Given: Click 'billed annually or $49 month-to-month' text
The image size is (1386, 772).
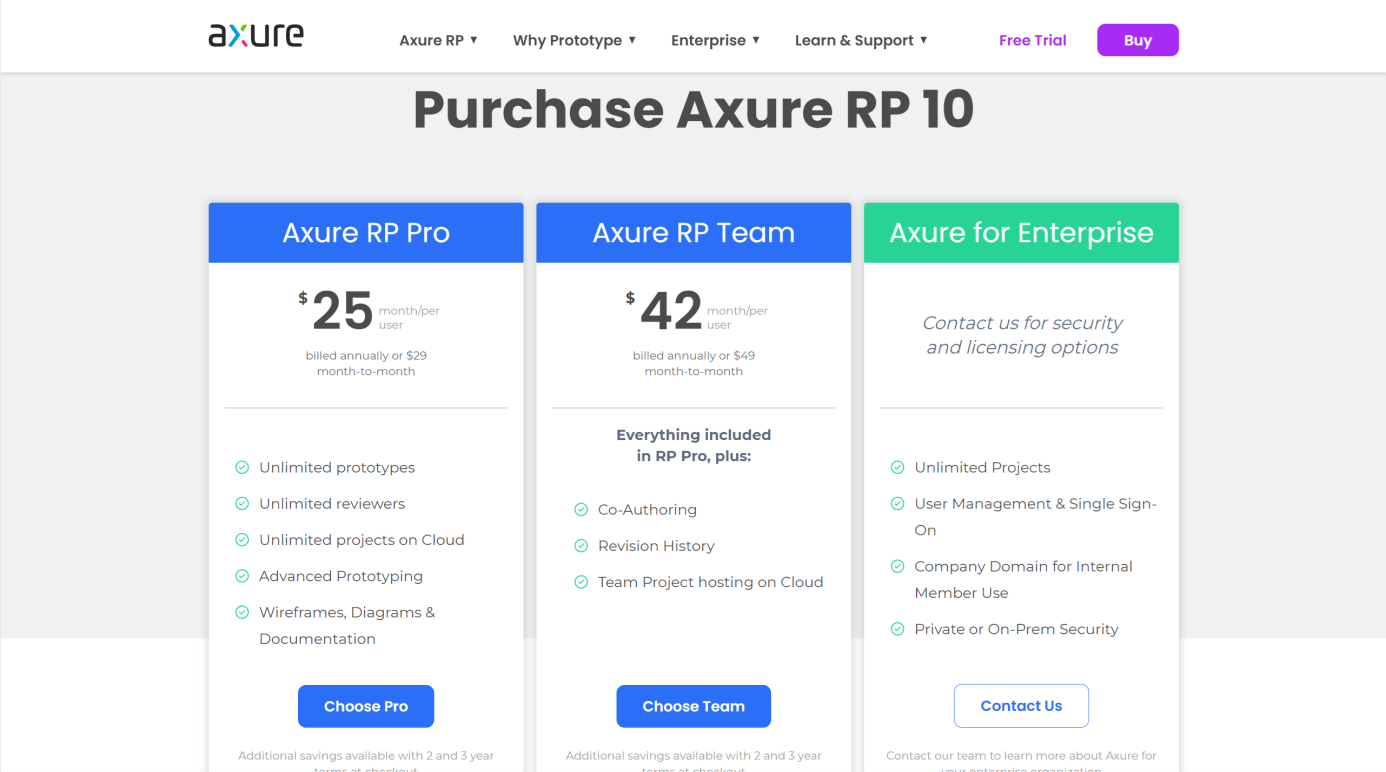Looking at the screenshot, I should (693, 363).
